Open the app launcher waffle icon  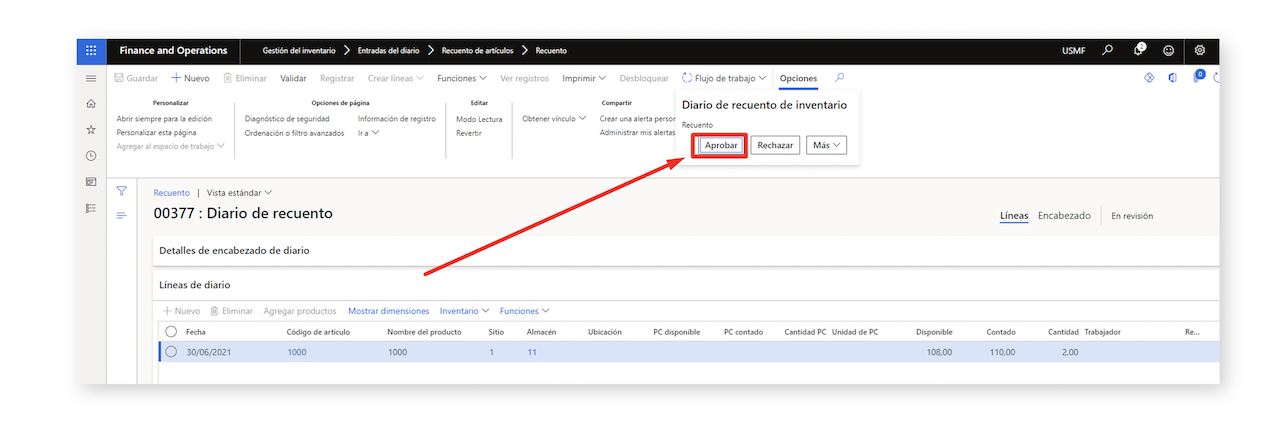91,51
